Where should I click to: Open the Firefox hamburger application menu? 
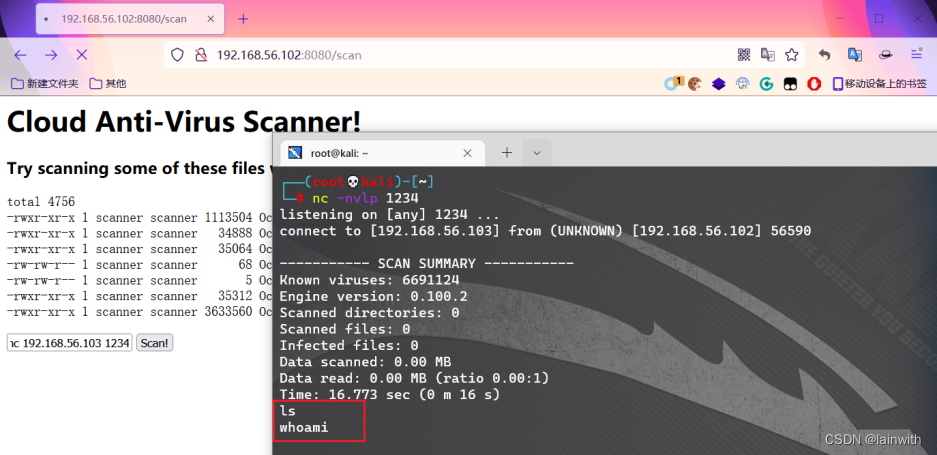point(916,54)
